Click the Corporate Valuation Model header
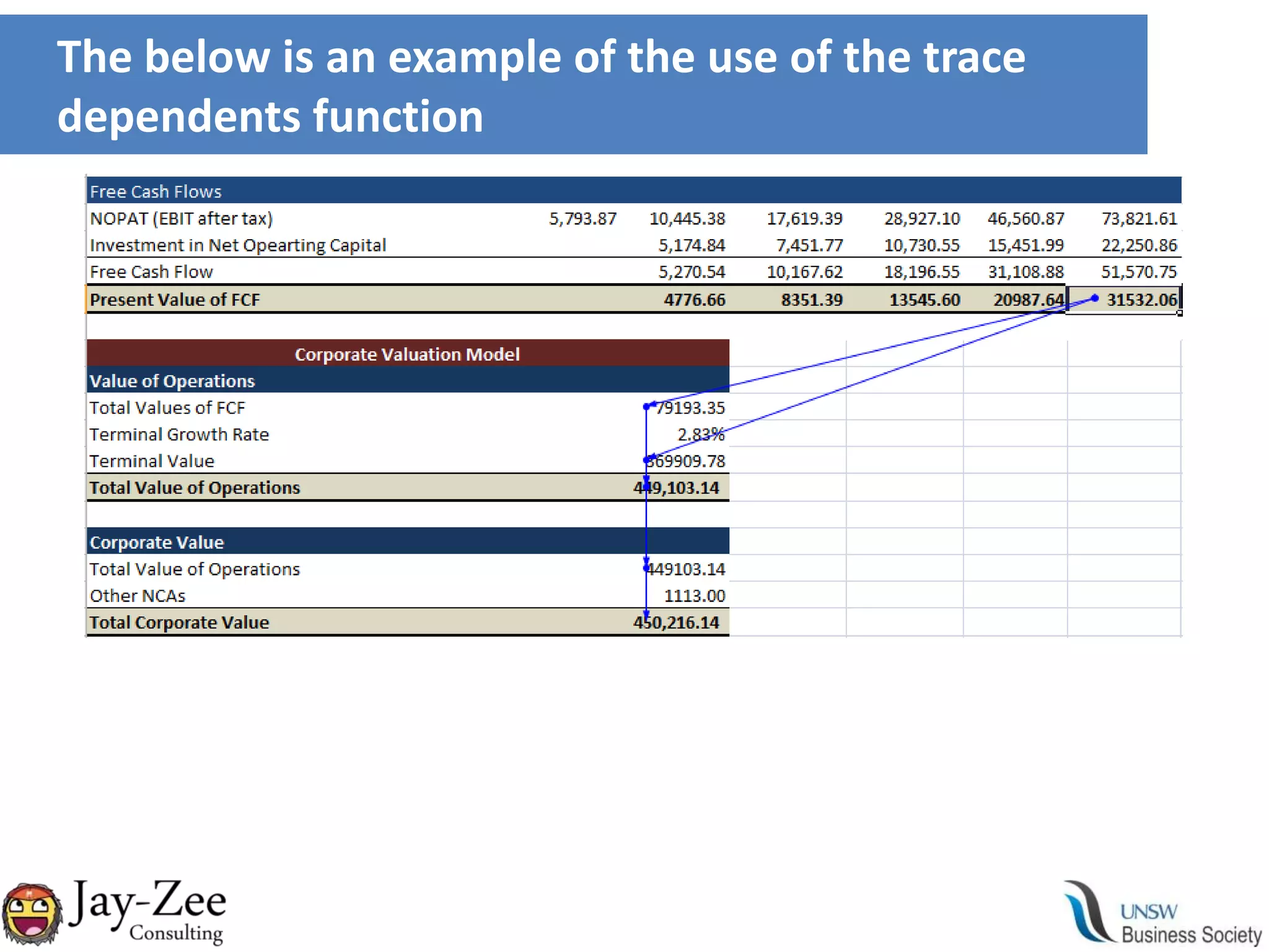This screenshot has height=952, width=1269. tap(407, 354)
